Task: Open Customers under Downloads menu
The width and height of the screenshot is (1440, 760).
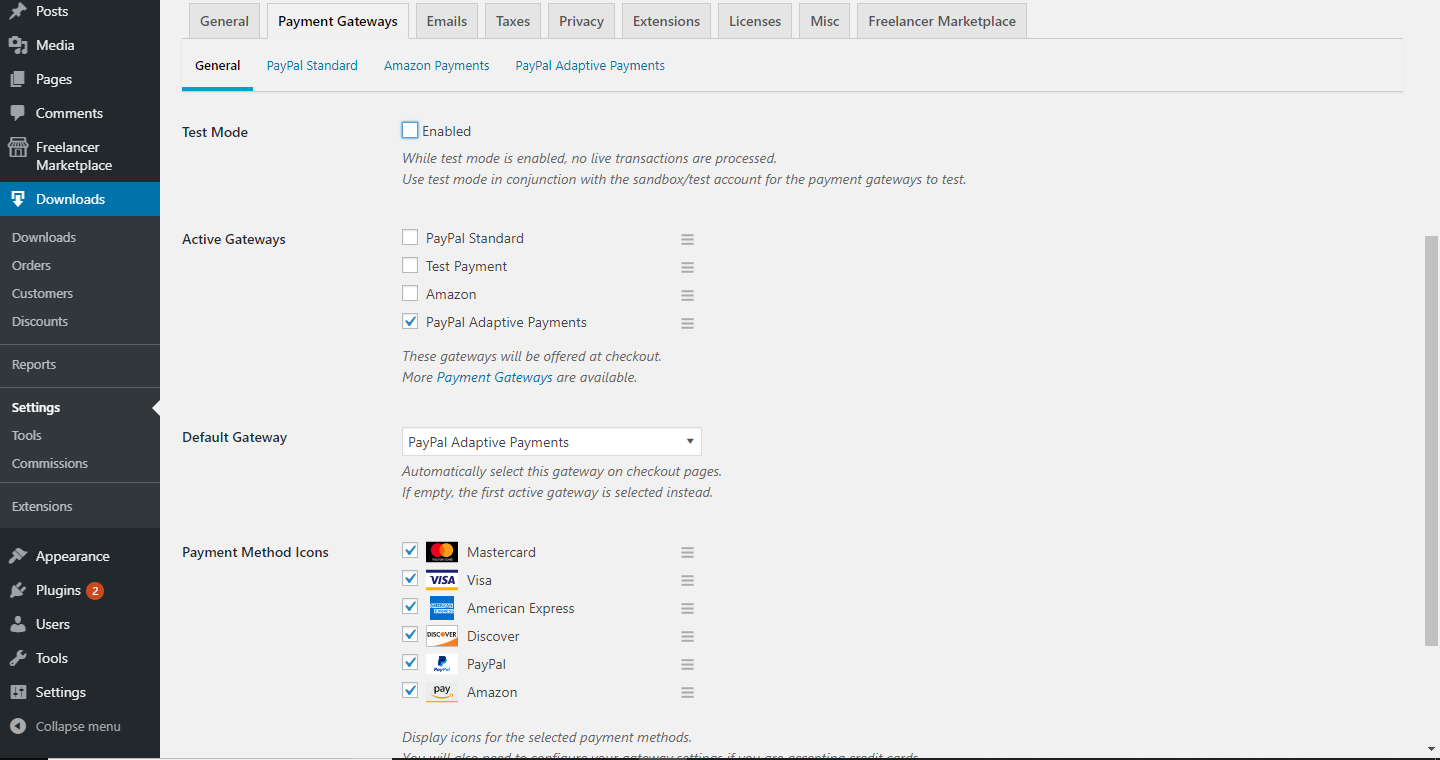Action: click(x=42, y=293)
